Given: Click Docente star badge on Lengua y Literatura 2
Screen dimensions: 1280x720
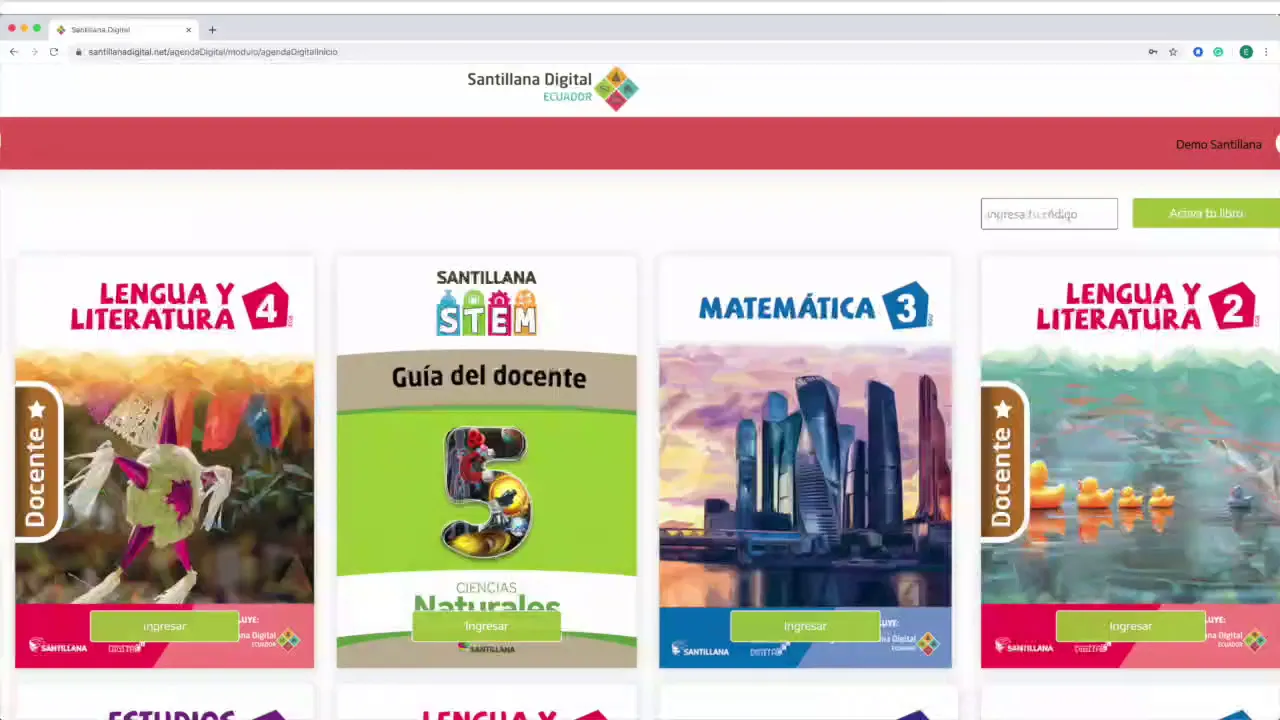Looking at the screenshot, I should click(x=1003, y=462).
